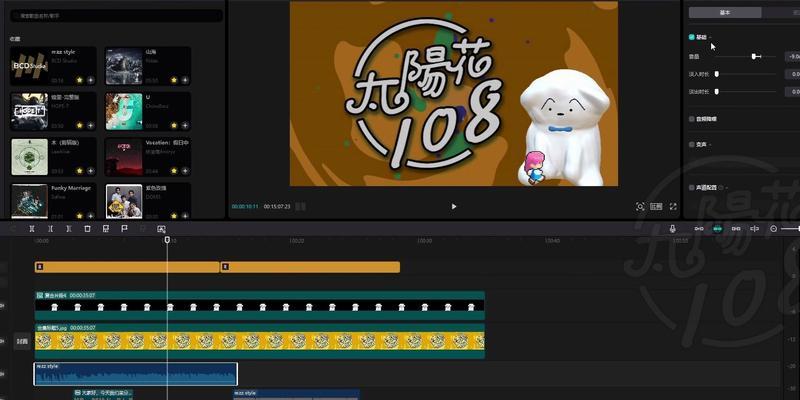Select the 复合片段 compound clip
This screenshot has width=800, height=400.
[x=260, y=306]
